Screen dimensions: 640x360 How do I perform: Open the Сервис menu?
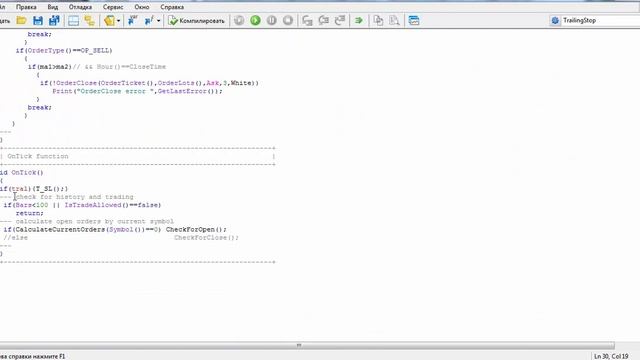tap(113, 7)
